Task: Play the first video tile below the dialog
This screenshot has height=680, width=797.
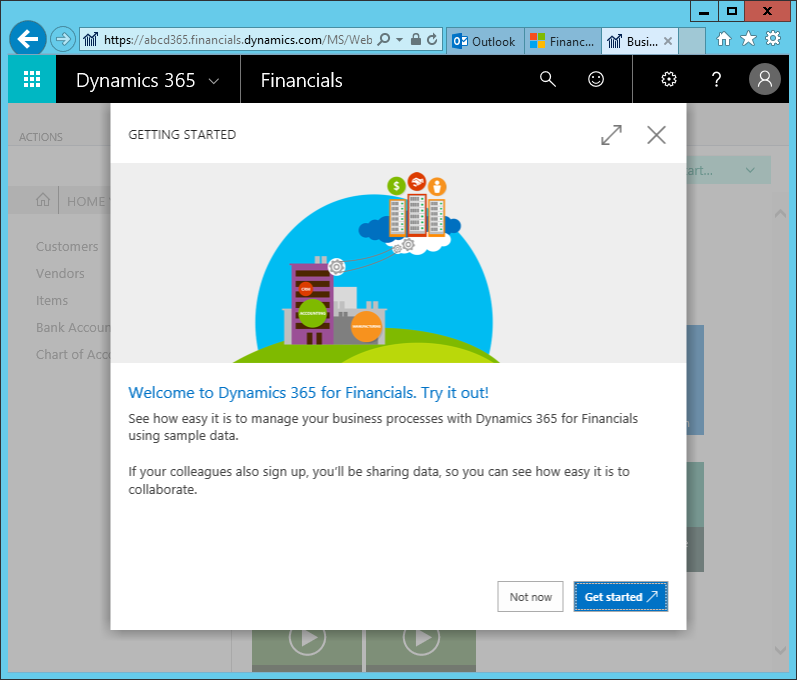Action: coord(307,637)
